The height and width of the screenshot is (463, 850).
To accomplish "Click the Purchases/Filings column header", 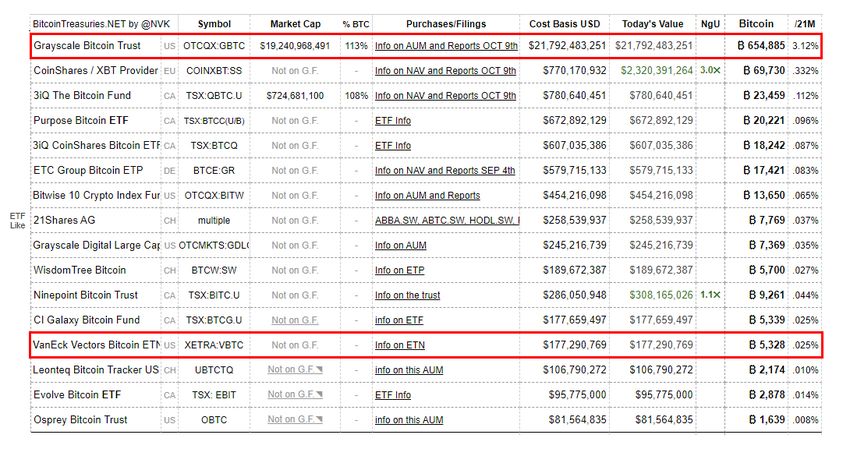I will (446, 24).
